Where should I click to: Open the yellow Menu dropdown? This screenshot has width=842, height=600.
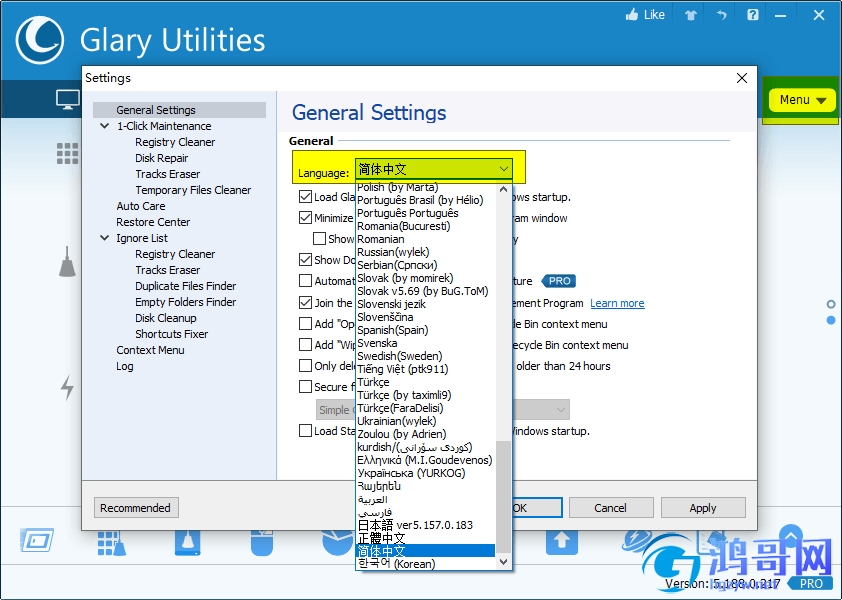pyautogui.click(x=802, y=100)
